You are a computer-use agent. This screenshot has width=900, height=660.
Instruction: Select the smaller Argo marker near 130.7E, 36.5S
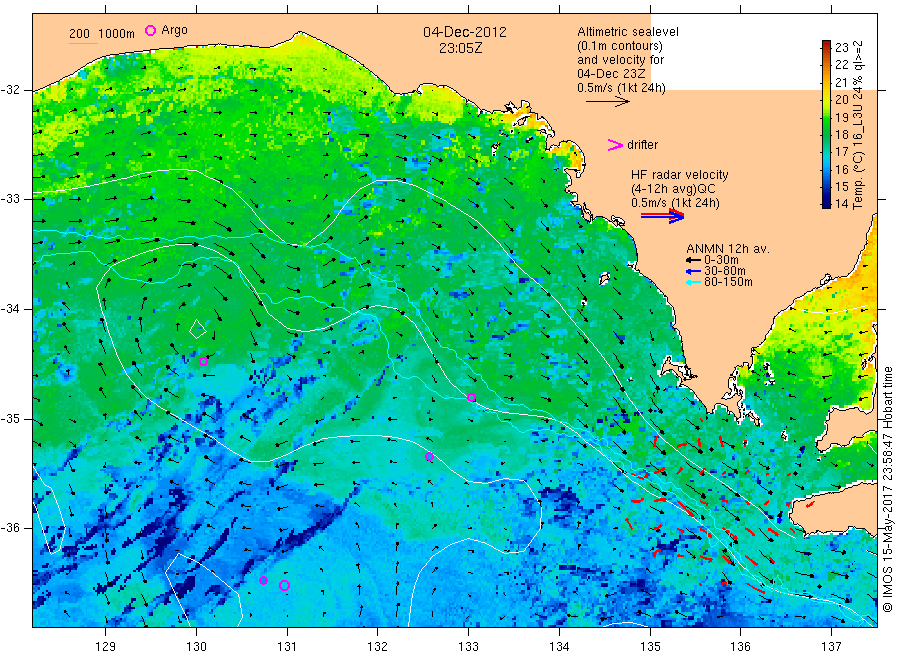[x=263, y=580]
